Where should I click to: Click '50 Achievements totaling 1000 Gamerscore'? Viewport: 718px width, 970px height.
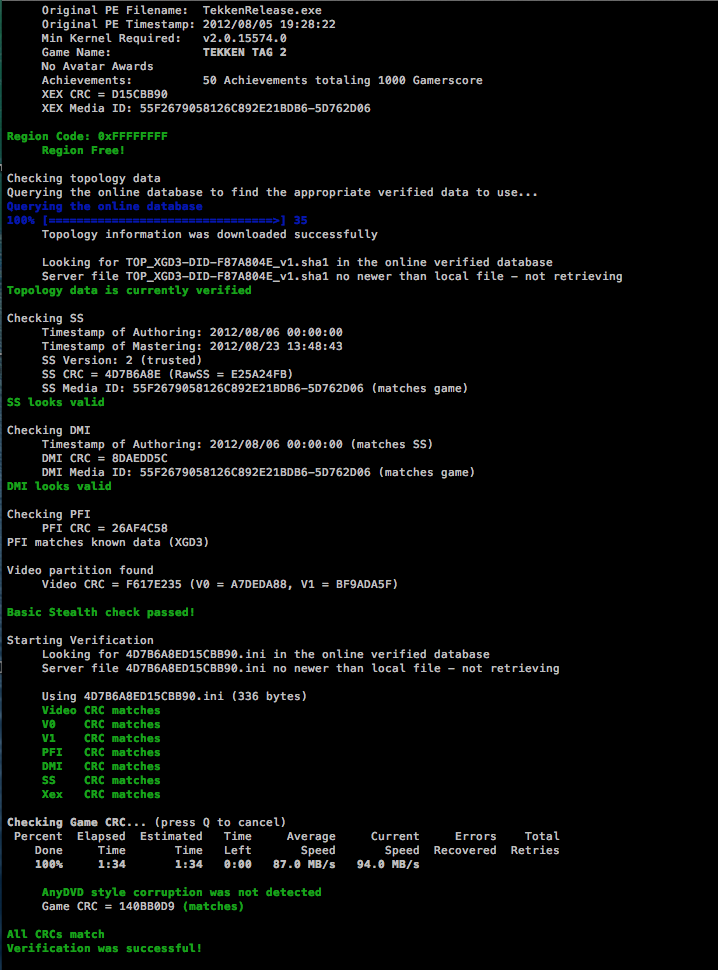[x=343, y=80]
